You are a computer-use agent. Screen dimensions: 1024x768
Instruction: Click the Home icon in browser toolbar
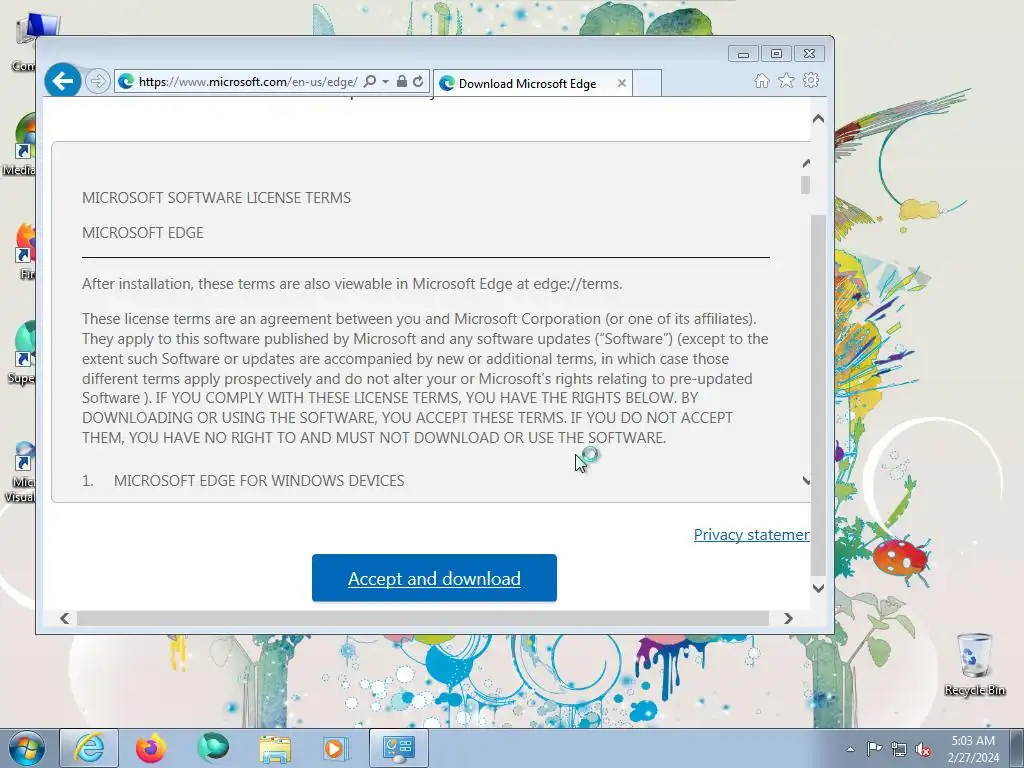pyautogui.click(x=761, y=80)
